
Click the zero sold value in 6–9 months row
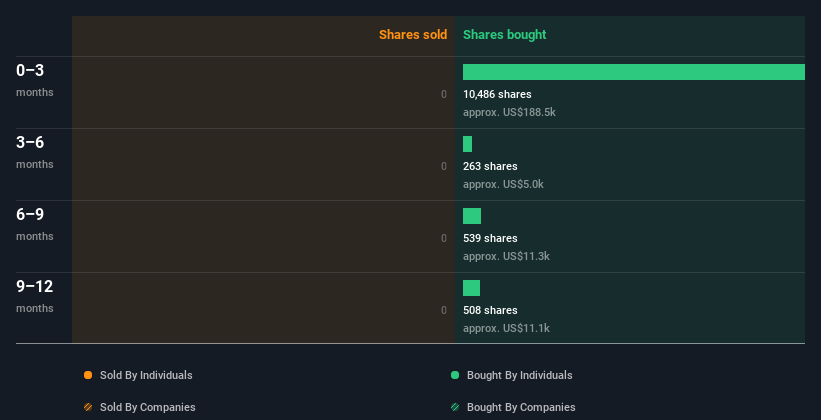point(444,238)
